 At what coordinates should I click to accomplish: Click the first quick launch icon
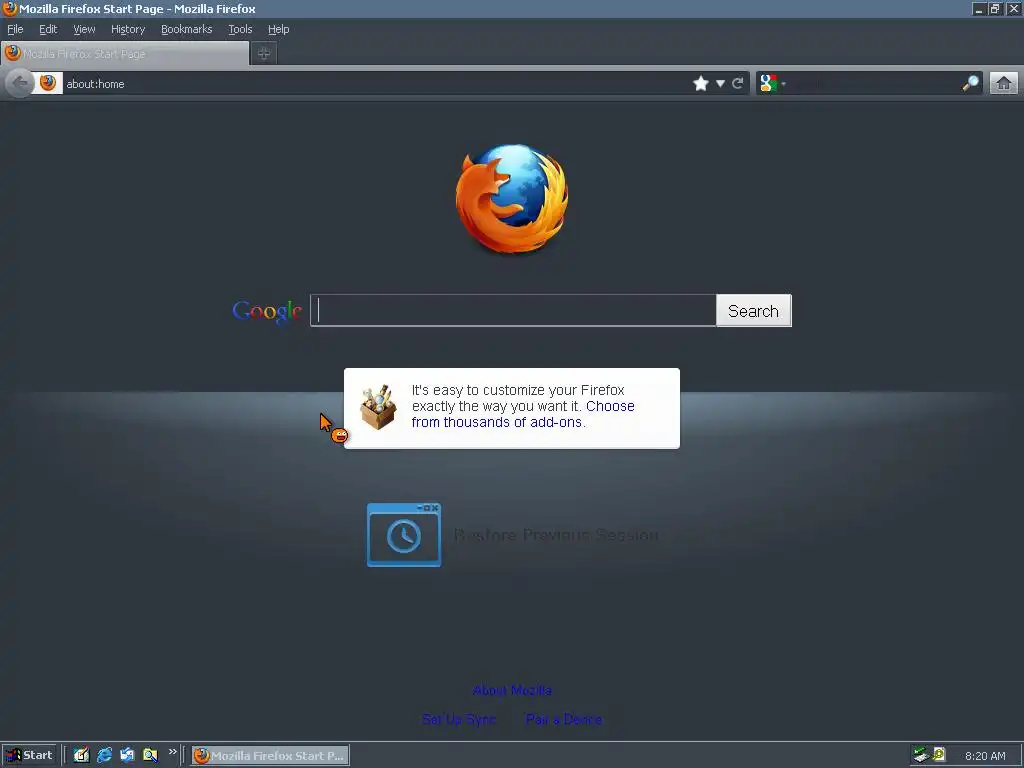81,755
